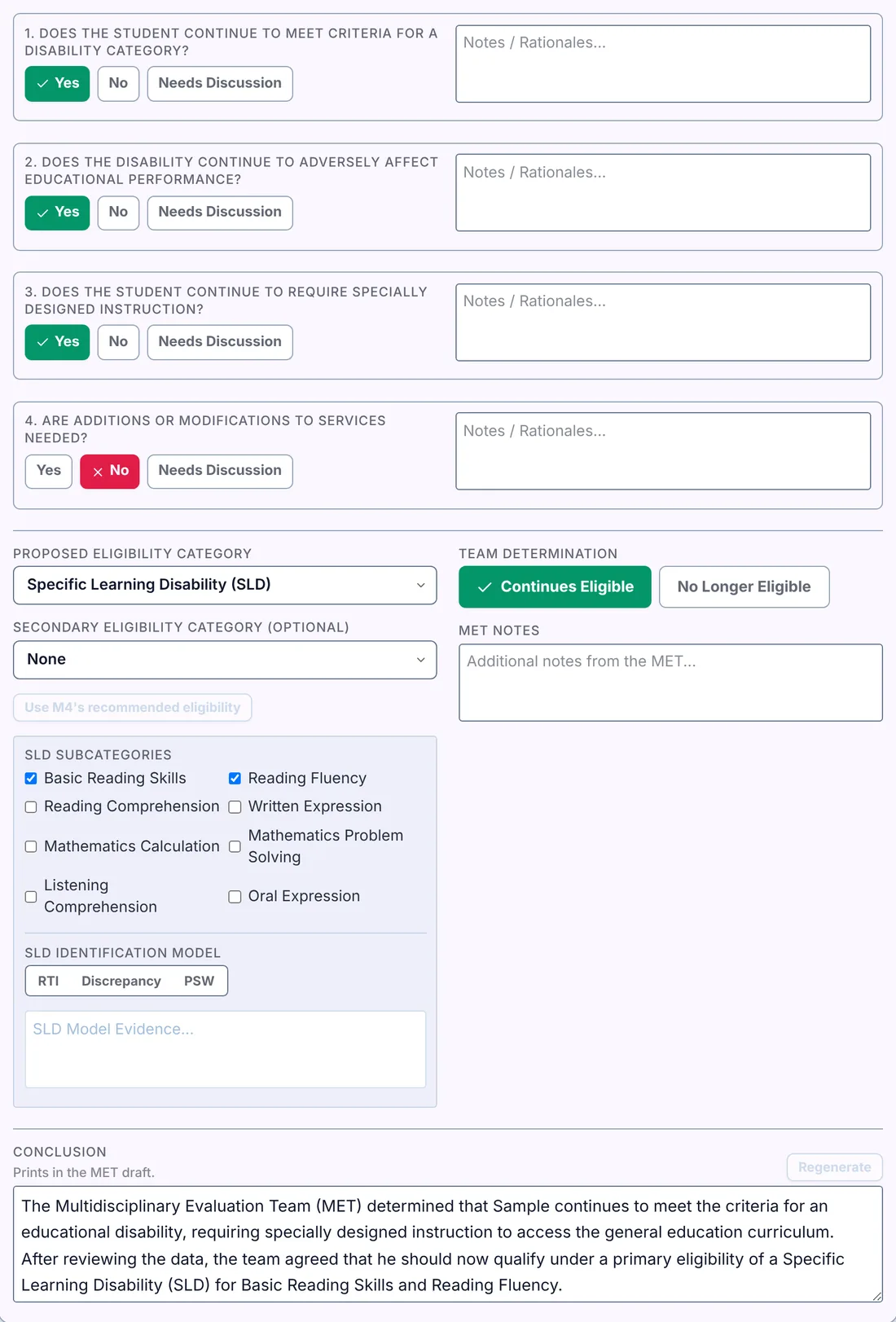
Task: Click the Regenerate conclusion button
Action: tap(834, 1167)
